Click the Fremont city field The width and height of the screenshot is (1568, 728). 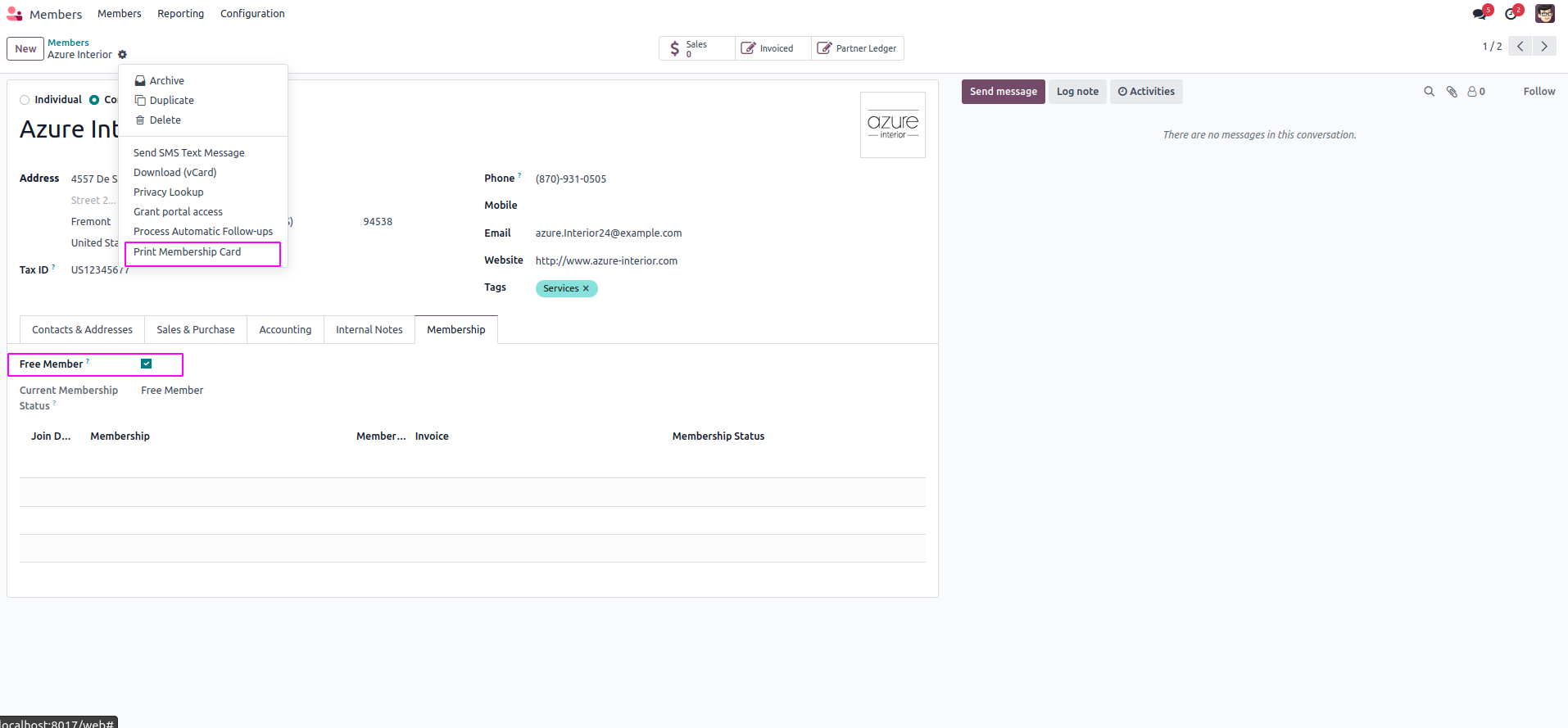(92, 221)
